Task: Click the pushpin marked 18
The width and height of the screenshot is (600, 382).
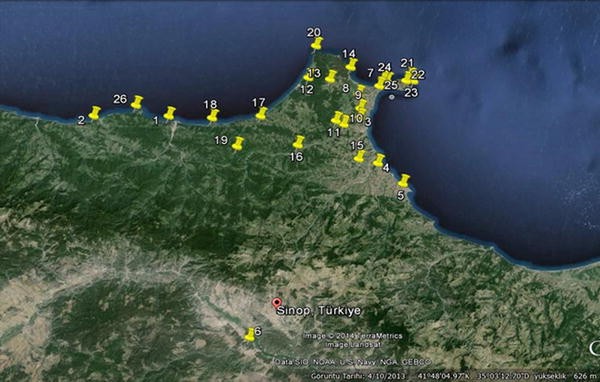Action: pos(213,116)
